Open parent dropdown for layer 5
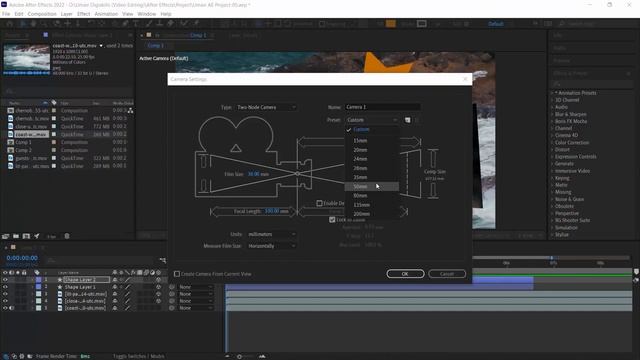Screen dimensions: 640x360 [196, 308]
